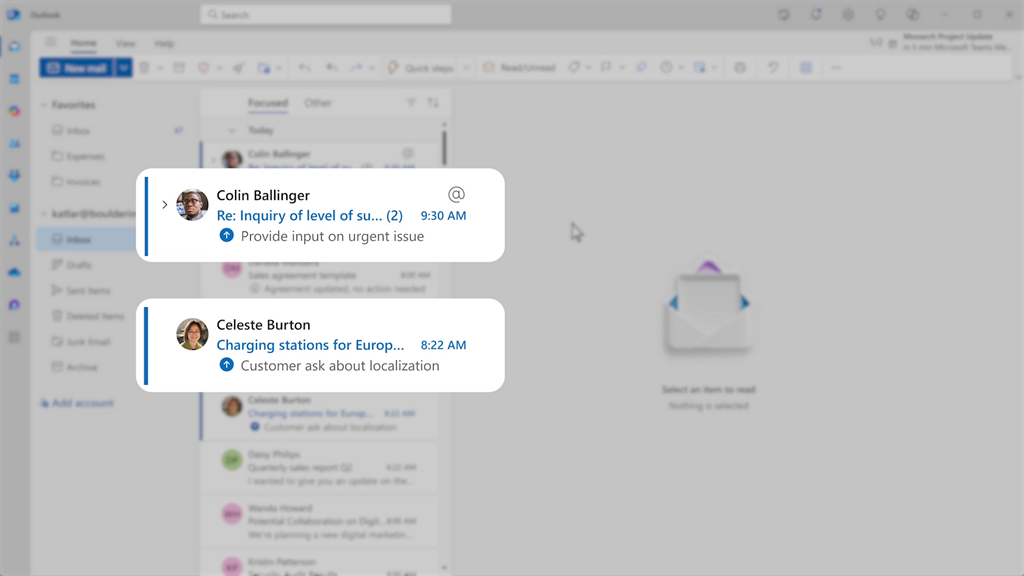Image resolution: width=1024 pixels, height=576 pixels.
Task: Click Celeste Burton's photo on enlarged card
Action: 192,334
